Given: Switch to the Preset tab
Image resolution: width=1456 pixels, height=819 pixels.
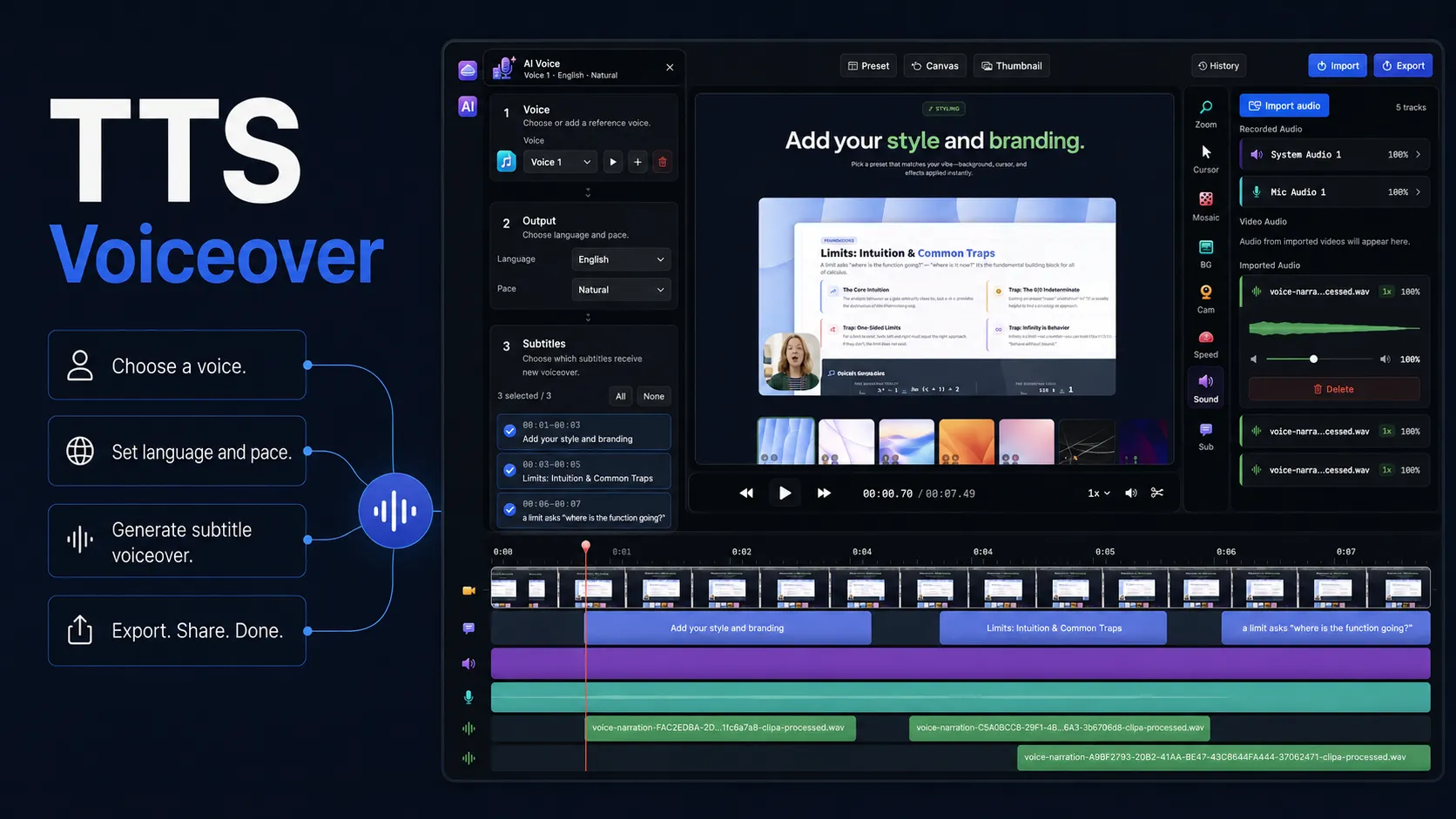Looking at the screenshot, I should pos(869,66).
